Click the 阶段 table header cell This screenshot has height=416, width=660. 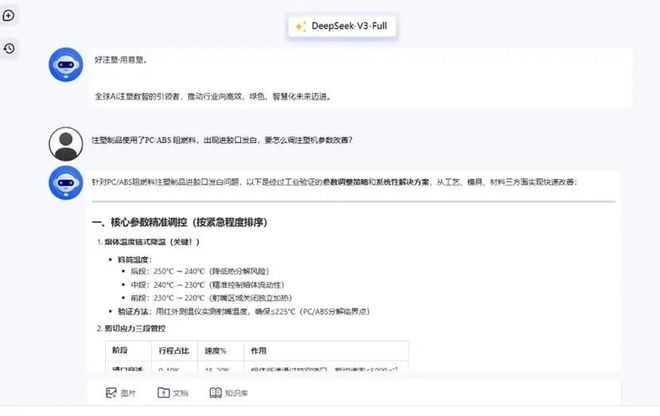click(x=128, y=350)
